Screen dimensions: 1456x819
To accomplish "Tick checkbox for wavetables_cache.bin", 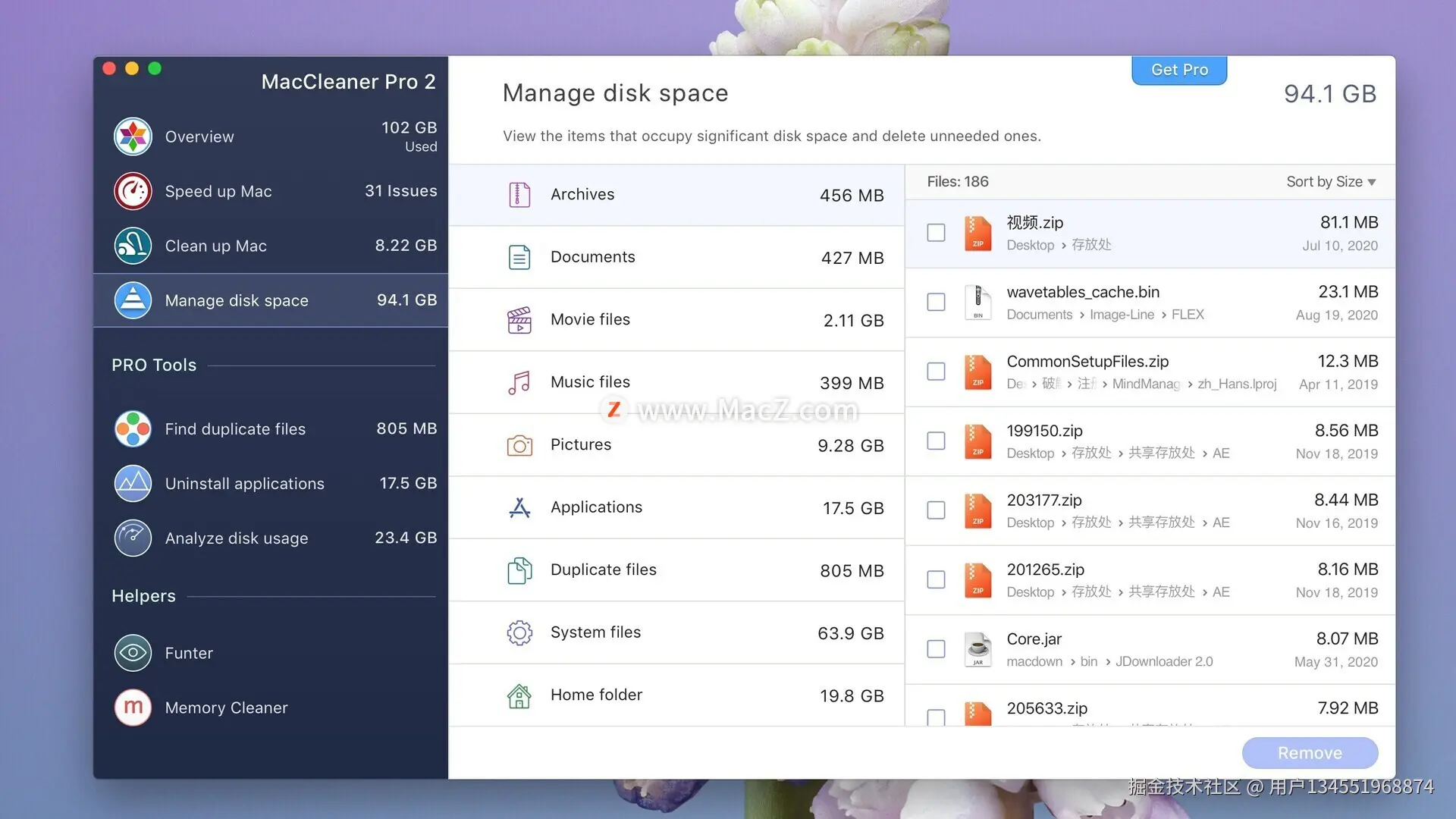I will coord(936,302).
